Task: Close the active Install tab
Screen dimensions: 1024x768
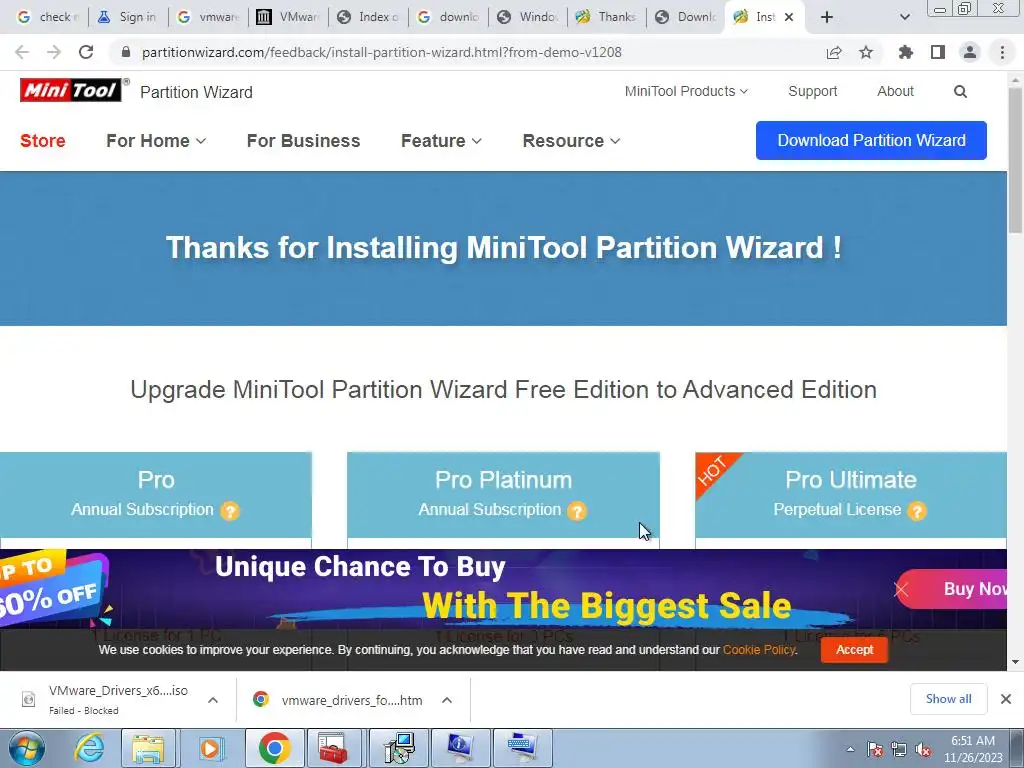Action: click(x=789, y=17)
